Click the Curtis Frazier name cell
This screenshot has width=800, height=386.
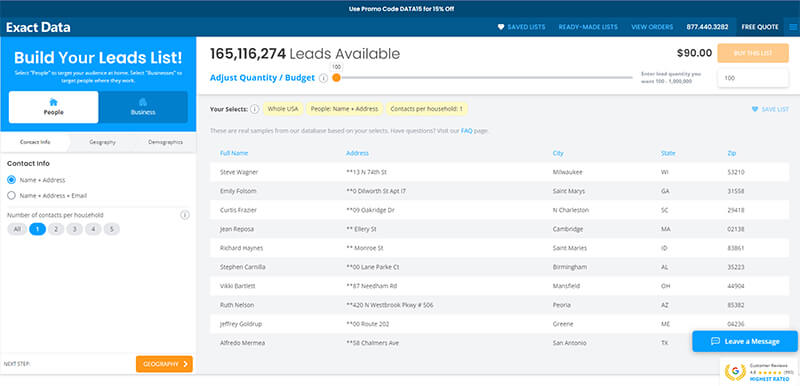click(238, 210)
